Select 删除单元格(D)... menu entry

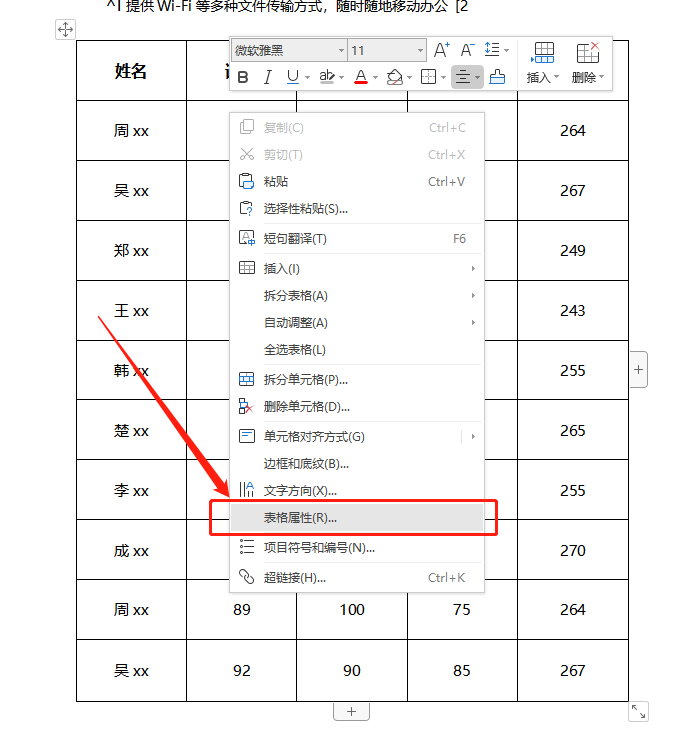pos(357,407)
